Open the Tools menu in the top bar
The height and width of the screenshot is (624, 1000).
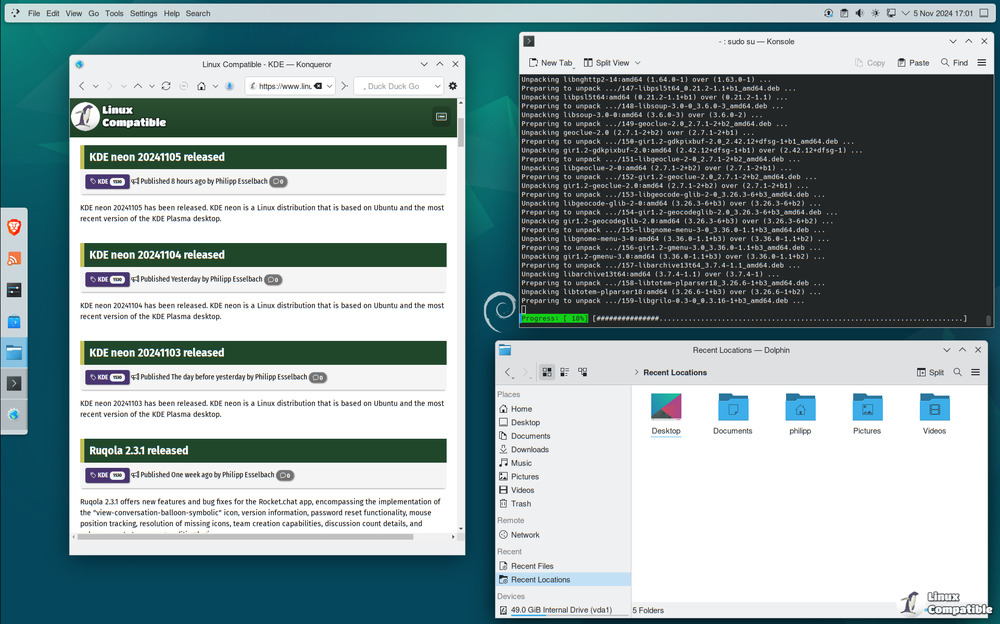[x=114, y=13]
